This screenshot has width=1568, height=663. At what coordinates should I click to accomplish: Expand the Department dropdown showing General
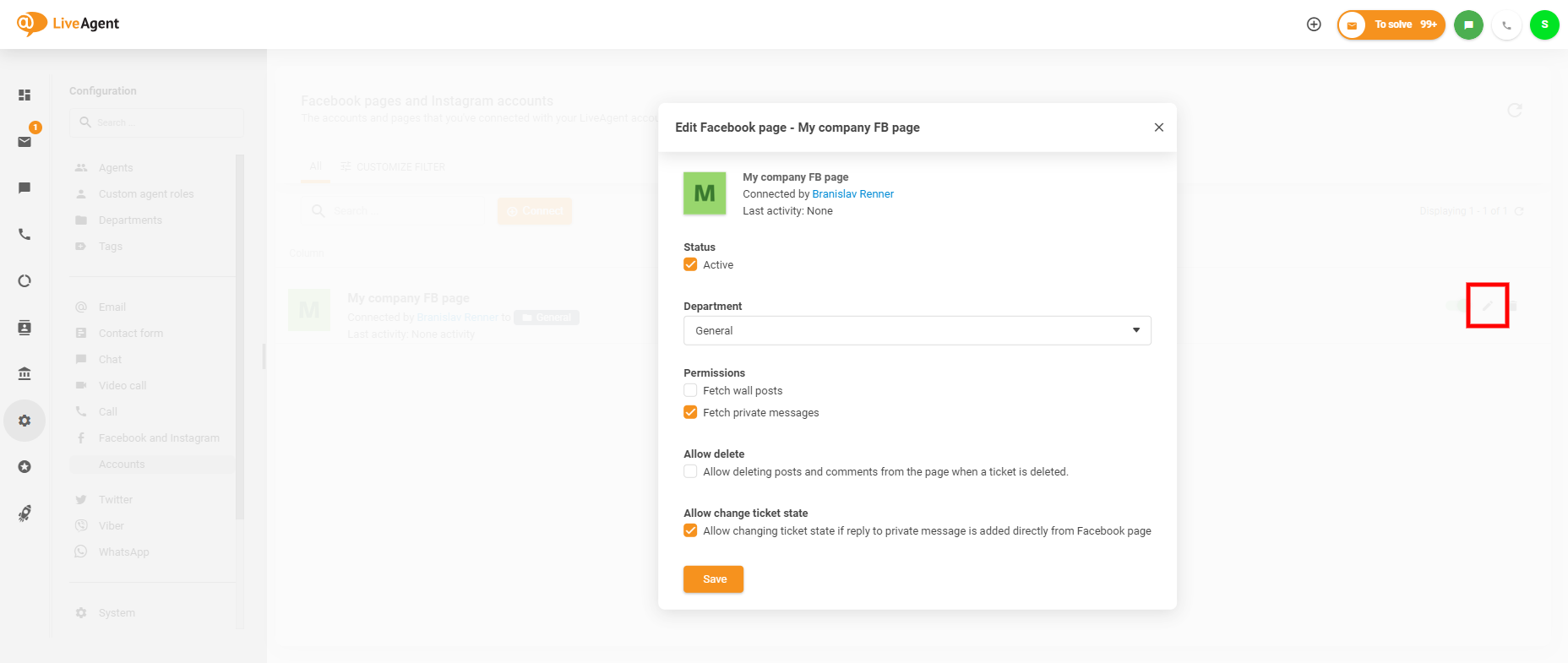click(x=917, y=330)
